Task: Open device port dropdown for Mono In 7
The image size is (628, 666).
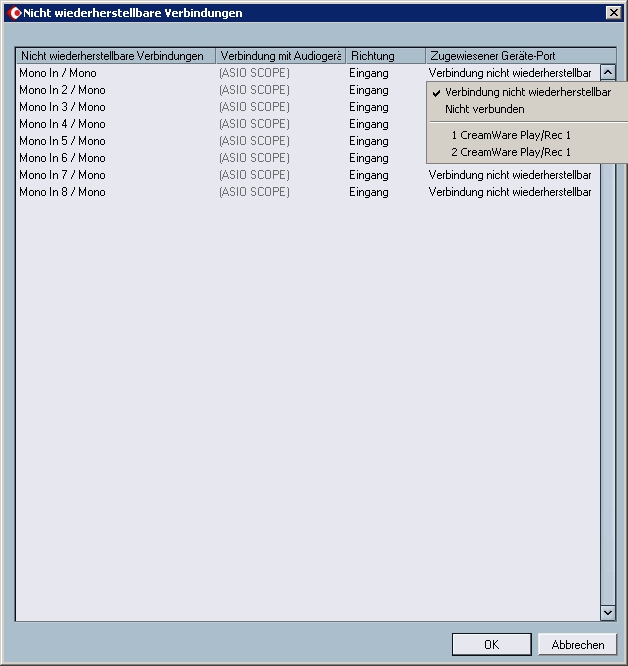Action: pos(510,175)
